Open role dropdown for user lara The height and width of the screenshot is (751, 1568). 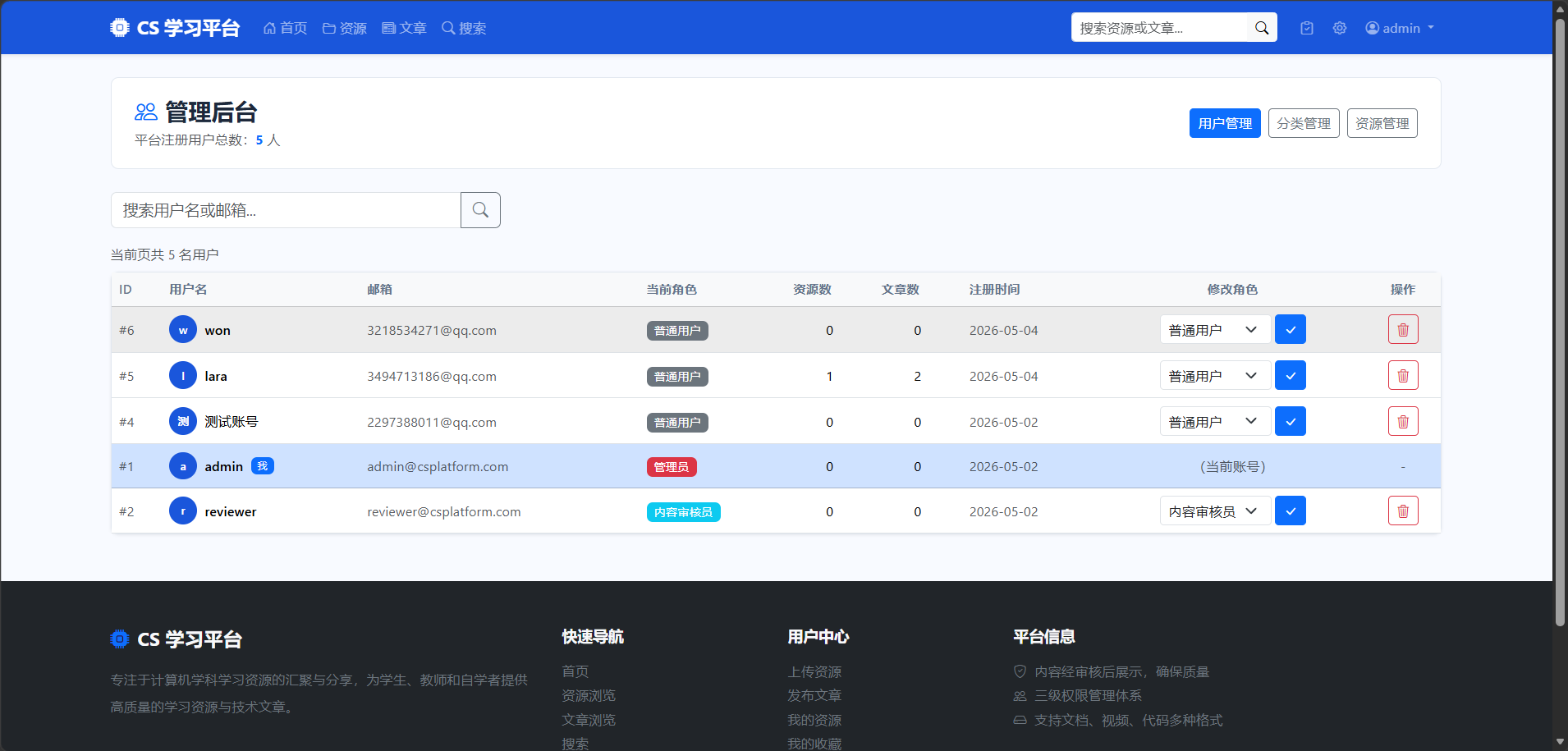[x=1215, y=376]
